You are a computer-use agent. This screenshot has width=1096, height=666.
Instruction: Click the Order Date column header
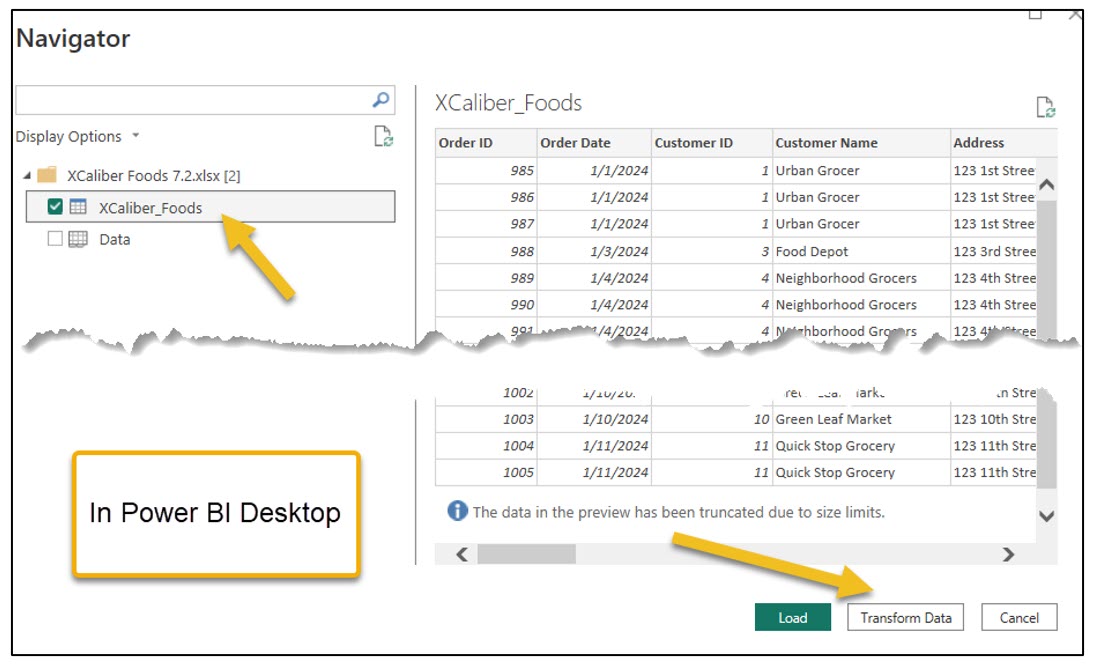pyautogui.click(x=594, y=143)
